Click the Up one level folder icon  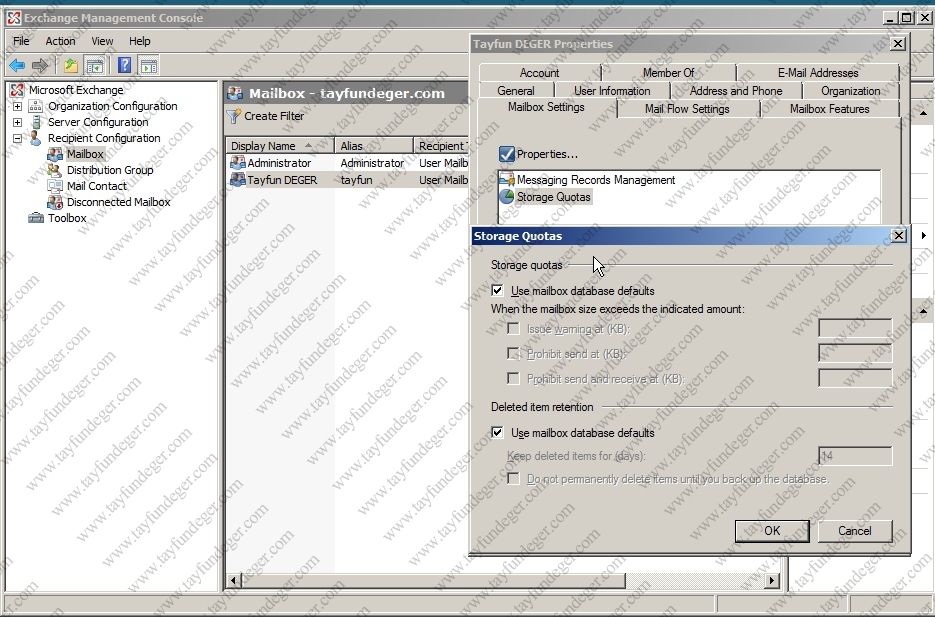71,66
